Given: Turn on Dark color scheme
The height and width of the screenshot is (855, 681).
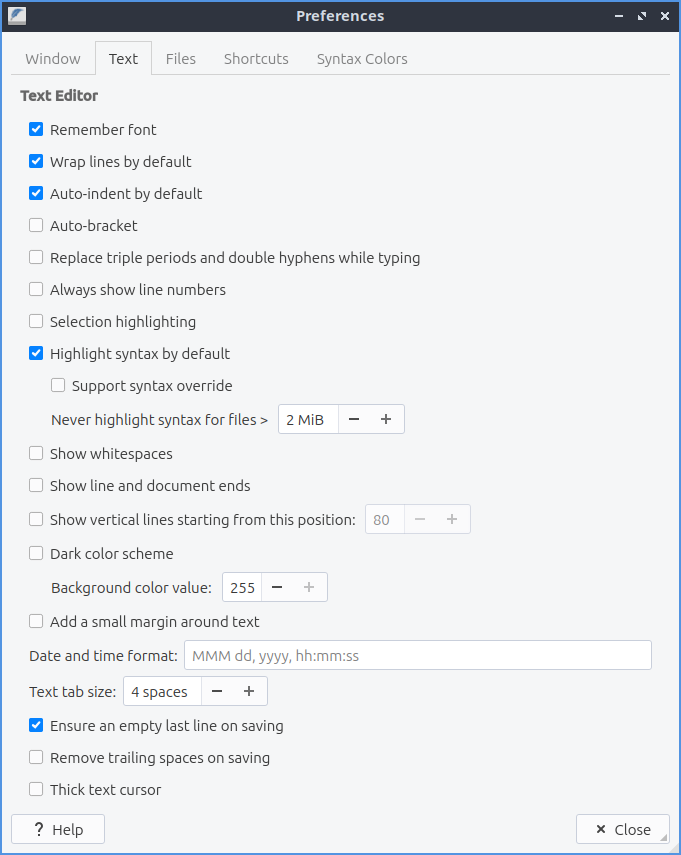Looking at the screenshot, I should pos(37,554).
